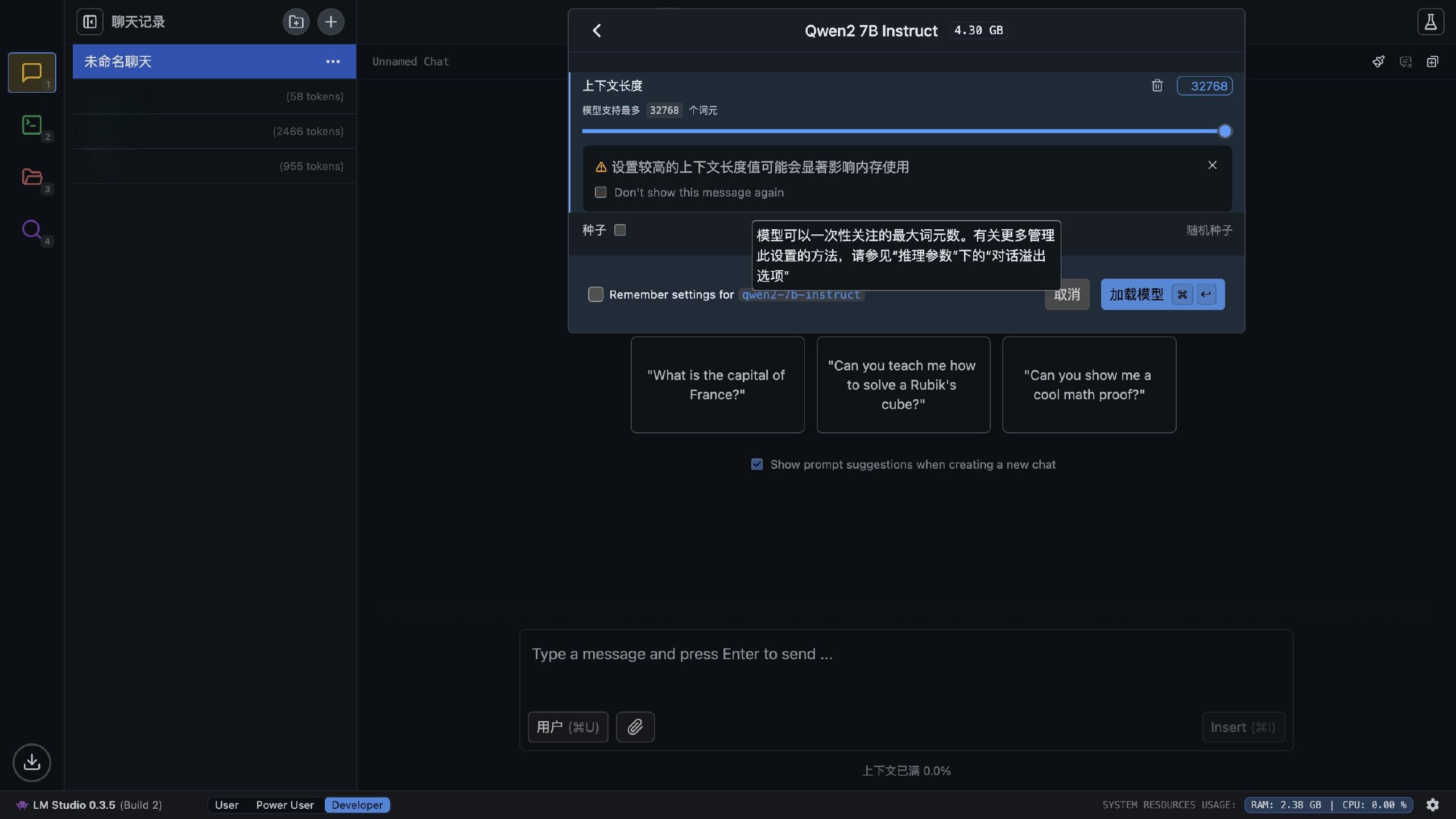Viewport: 1456px width, 819px height.
Task: Toggle Remember settings for qwen2-7b-instruct
Action: [x=595, y=294]
